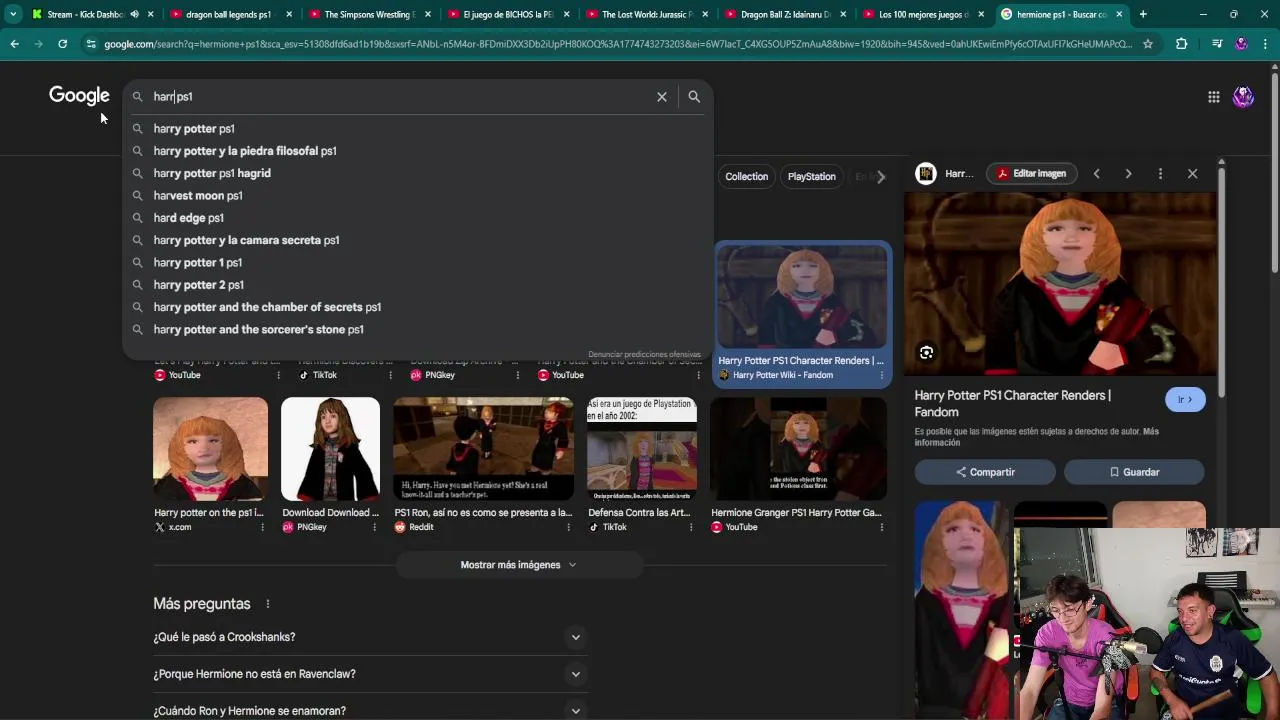Open options for YouTube Hermione Granger result
This screenshot has height=720, width=1280.
(x=881, y=527)
